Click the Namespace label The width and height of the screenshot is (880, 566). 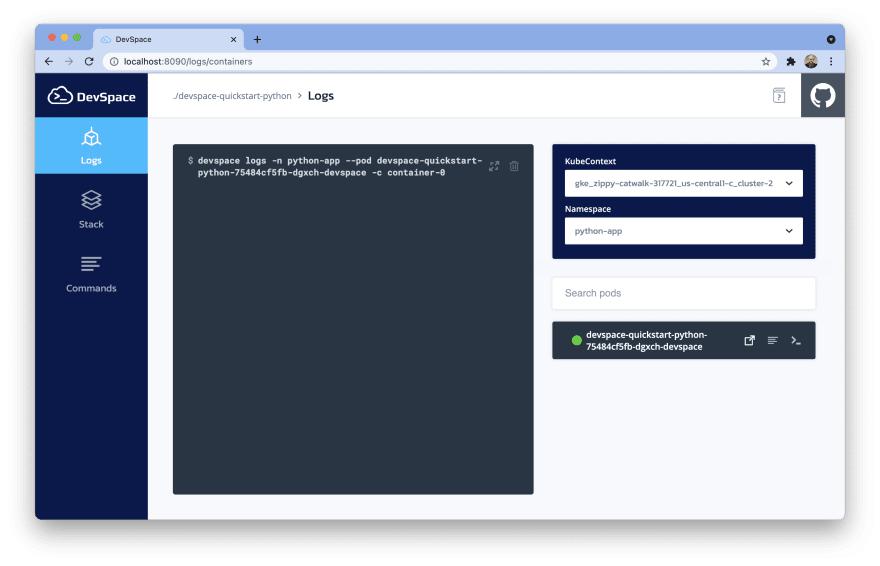[x=588, y=209]
